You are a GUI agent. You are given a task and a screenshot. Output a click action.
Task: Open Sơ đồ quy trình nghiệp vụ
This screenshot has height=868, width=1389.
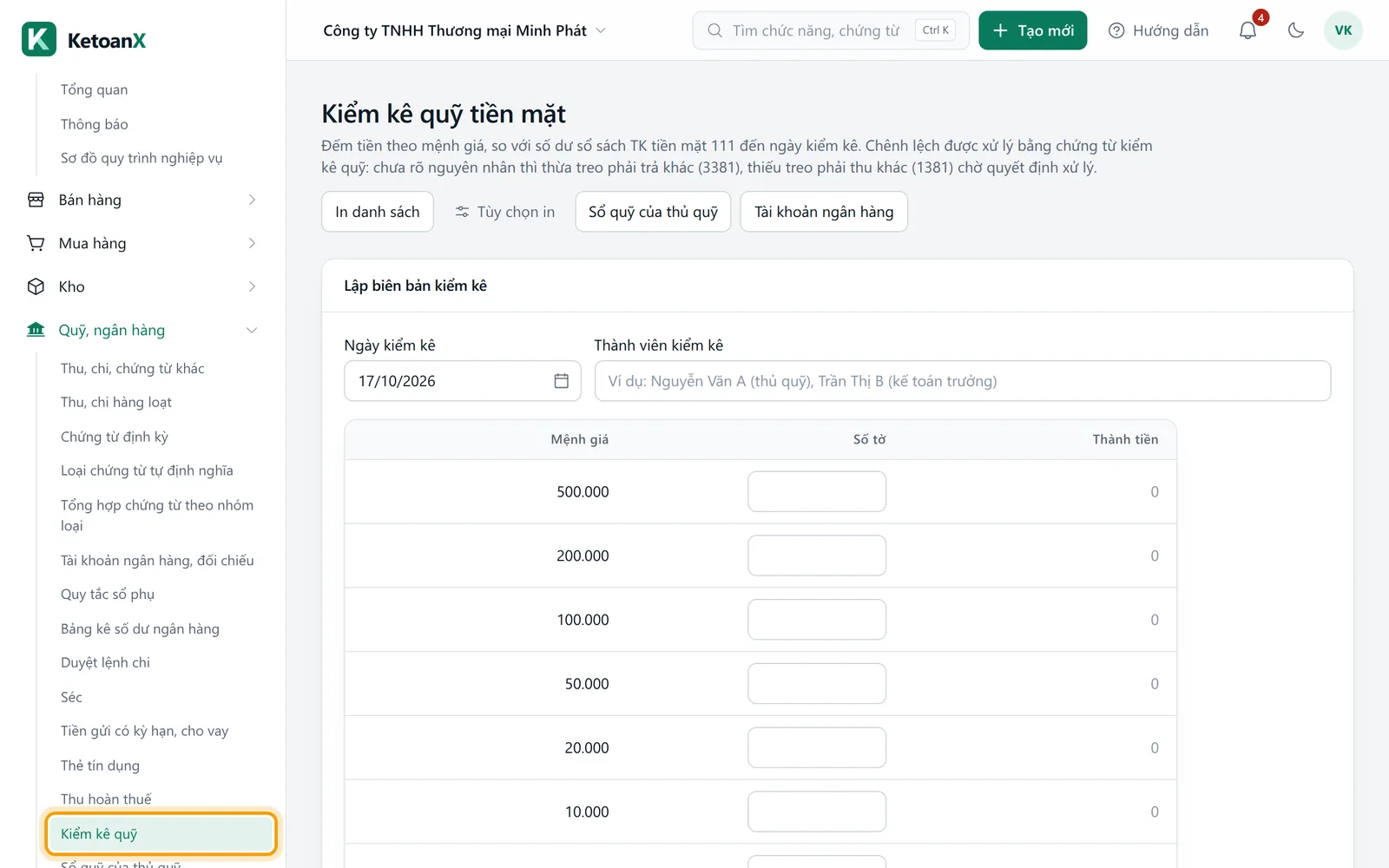[142, 158]
